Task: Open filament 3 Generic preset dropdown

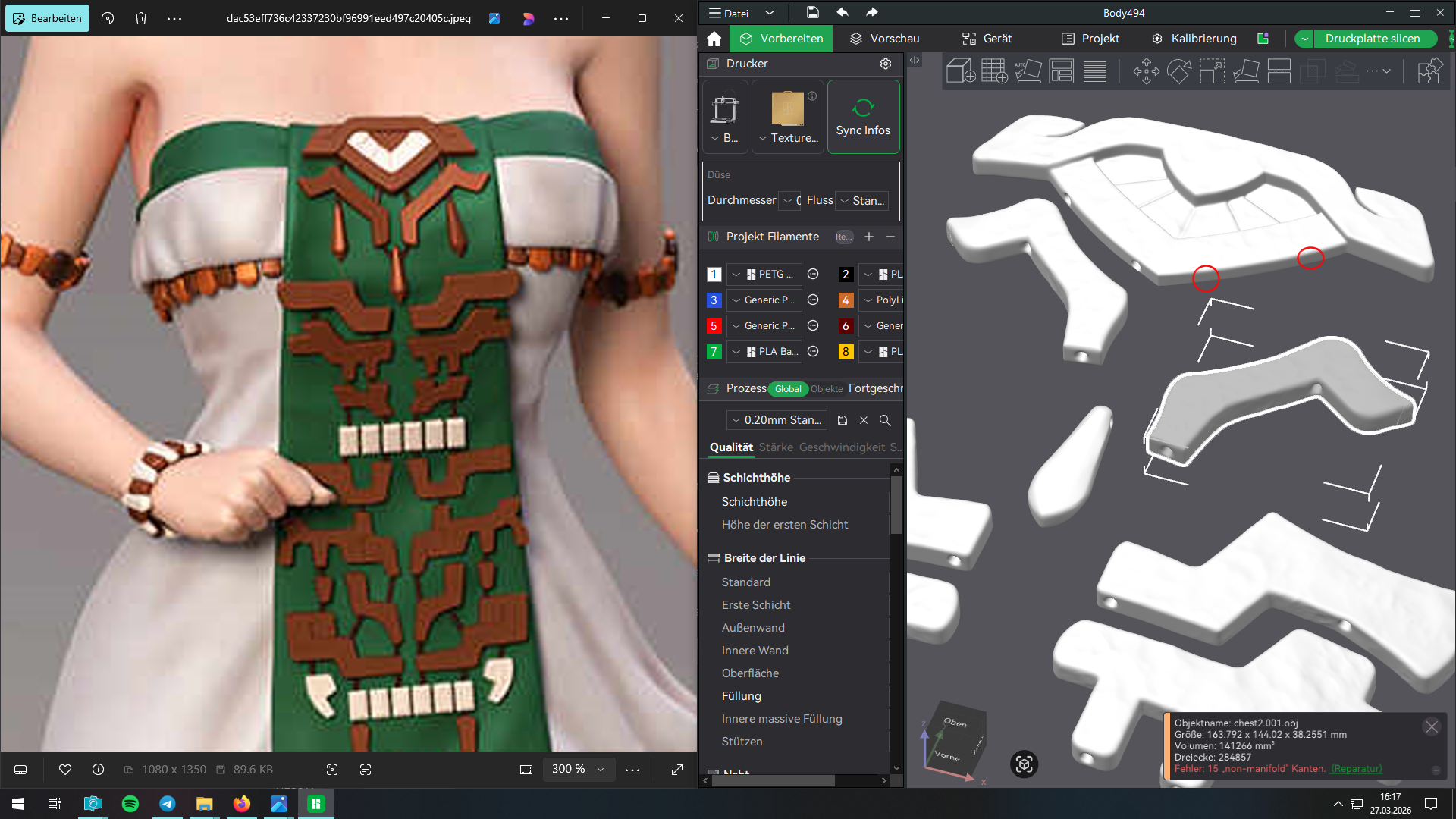Action: 764,300
